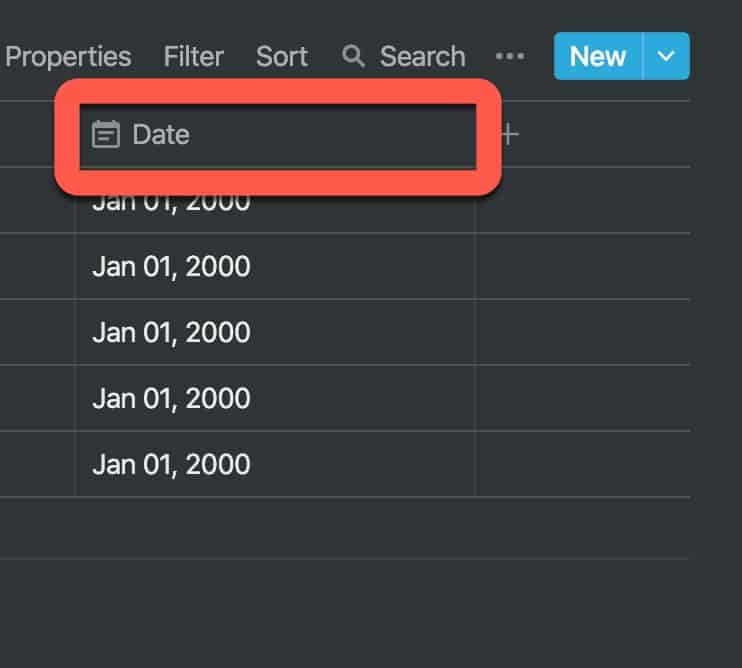Click the empty new row below the table

(344, 528)
